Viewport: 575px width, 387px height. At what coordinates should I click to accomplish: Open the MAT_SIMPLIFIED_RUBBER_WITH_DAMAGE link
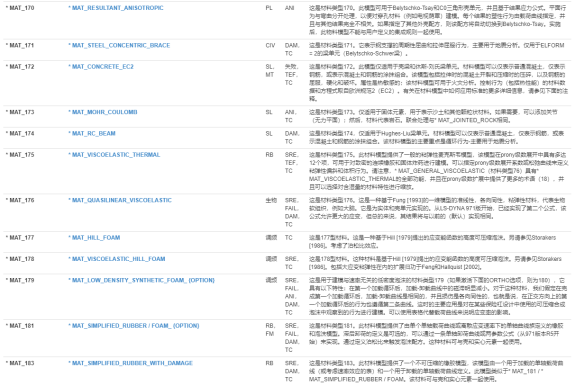[130, 363]
